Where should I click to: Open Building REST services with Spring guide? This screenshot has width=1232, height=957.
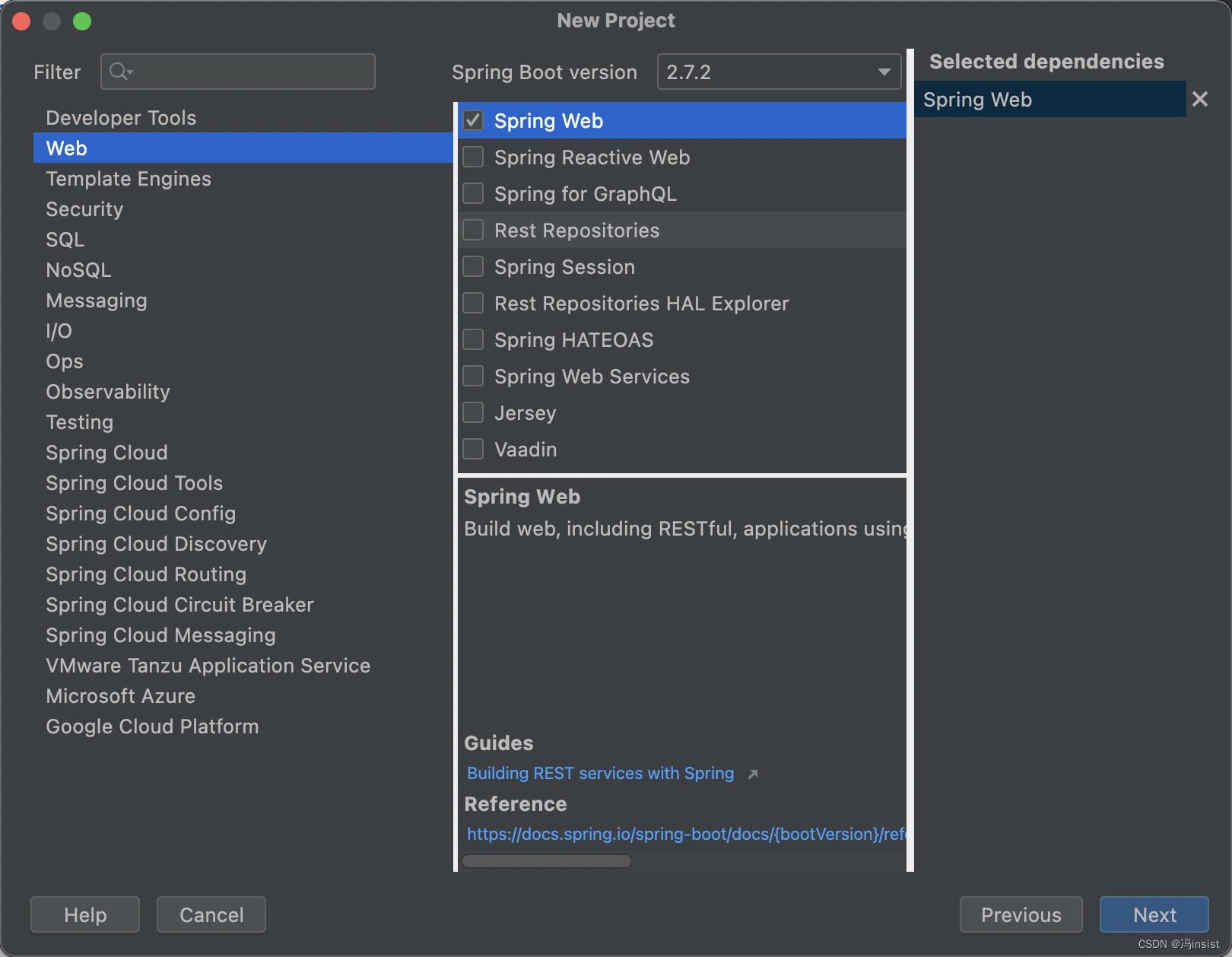tap(600, 774)
